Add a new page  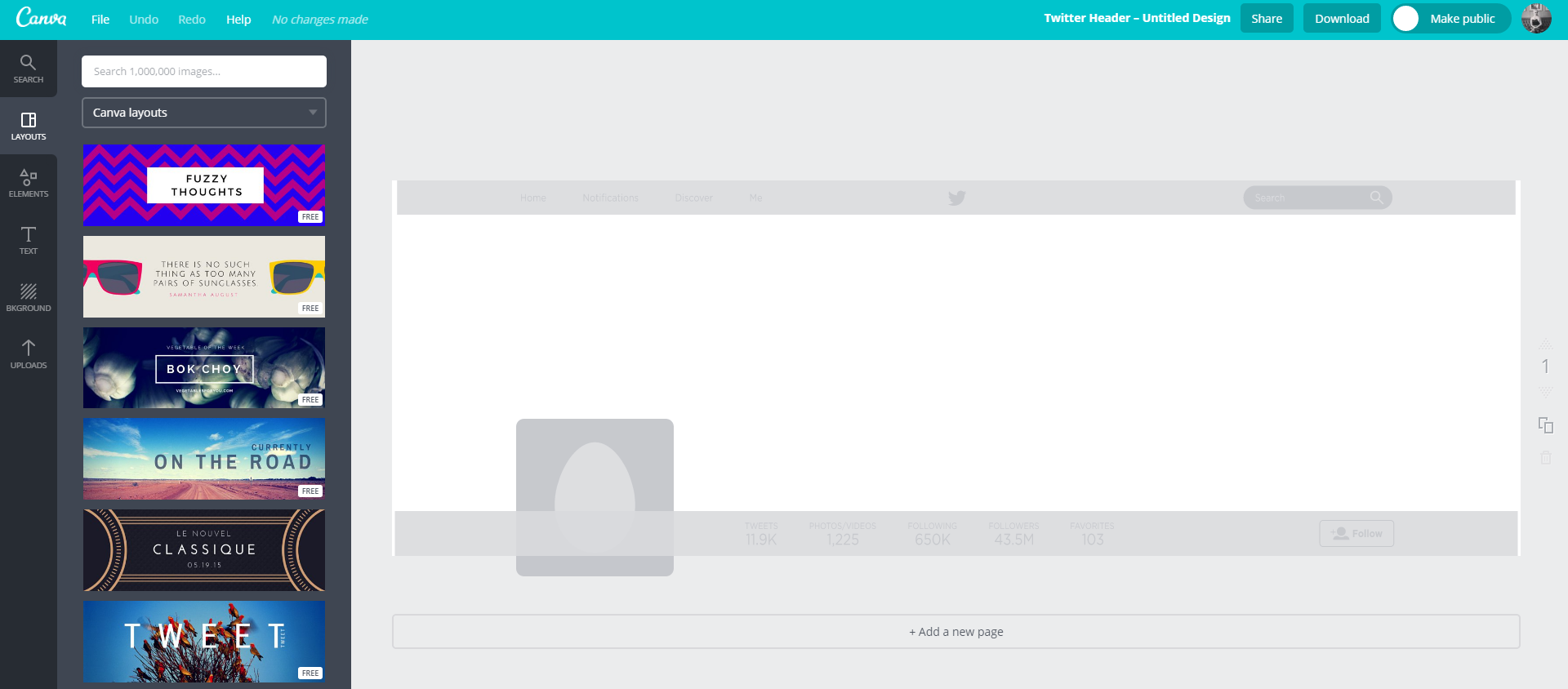(x=956, y=632)
